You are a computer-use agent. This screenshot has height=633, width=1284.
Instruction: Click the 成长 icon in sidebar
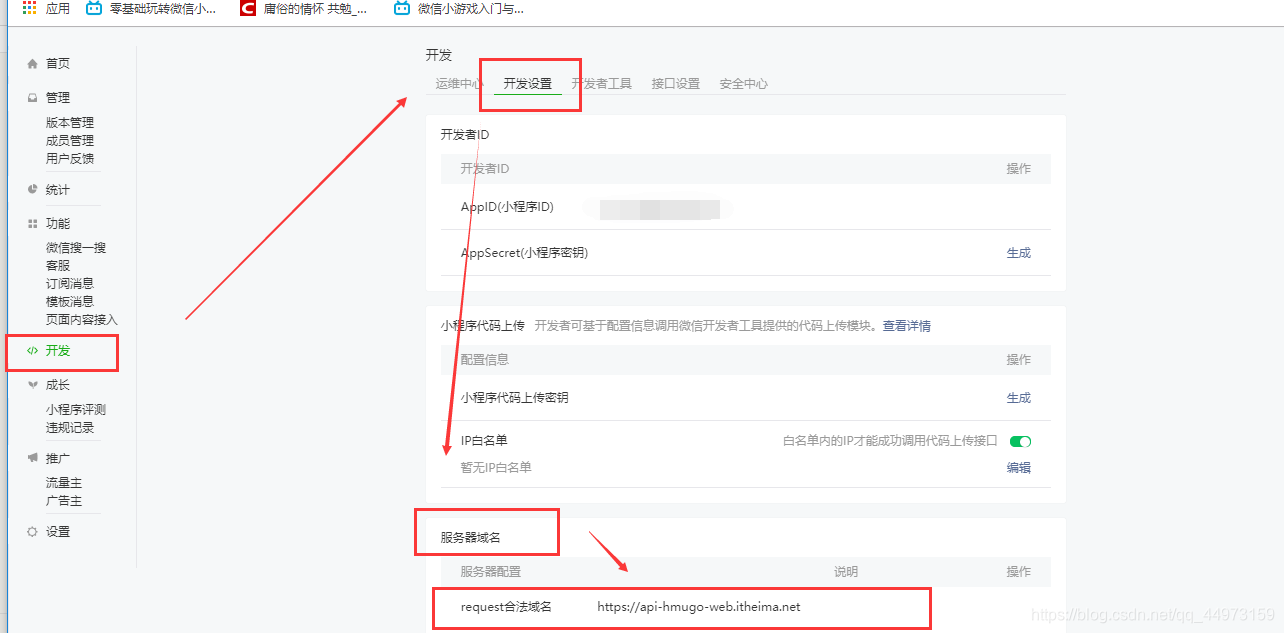point(32,385)
